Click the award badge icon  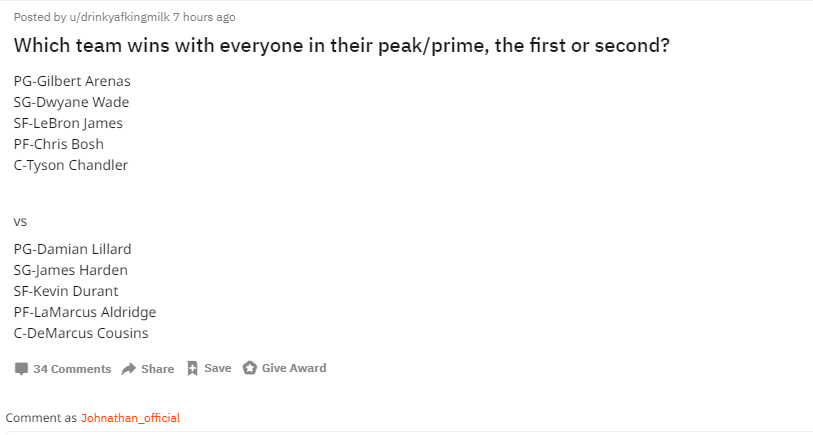tap(249, 368)
